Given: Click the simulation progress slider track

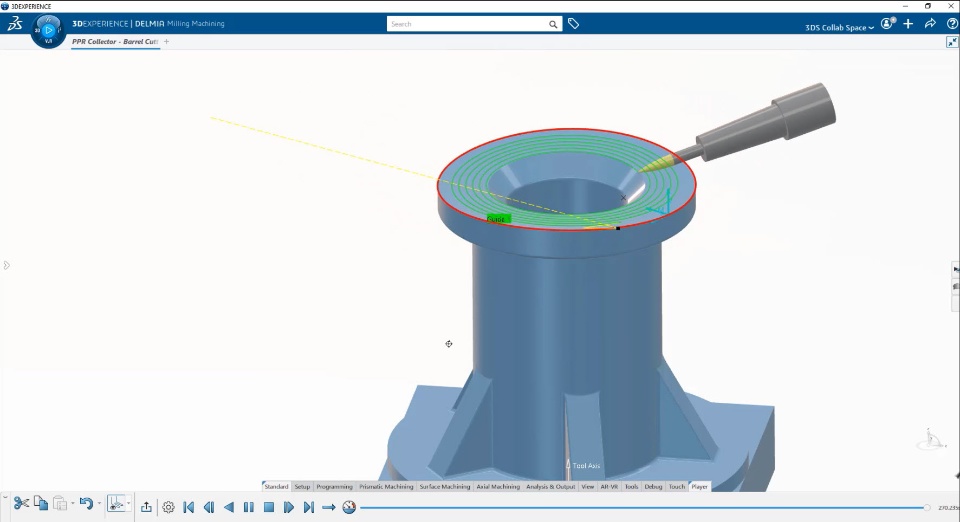Looking at the screenshot, I should (x=642, y=507).
